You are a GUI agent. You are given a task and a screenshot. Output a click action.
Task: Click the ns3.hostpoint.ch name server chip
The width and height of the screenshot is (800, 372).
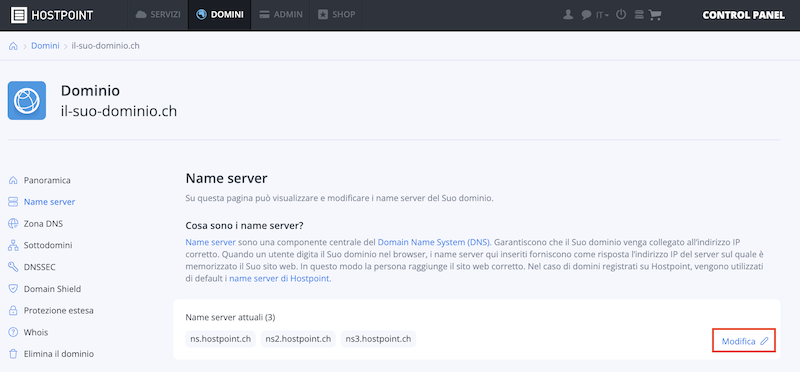coord(379,339)
